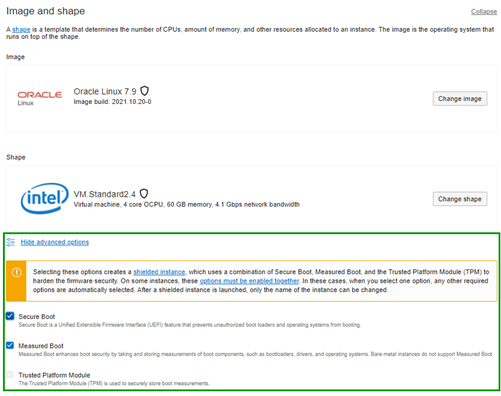The height and width of the screenshot is (396, 501).
Task: Hide advanced options
Action: point(55,242)
